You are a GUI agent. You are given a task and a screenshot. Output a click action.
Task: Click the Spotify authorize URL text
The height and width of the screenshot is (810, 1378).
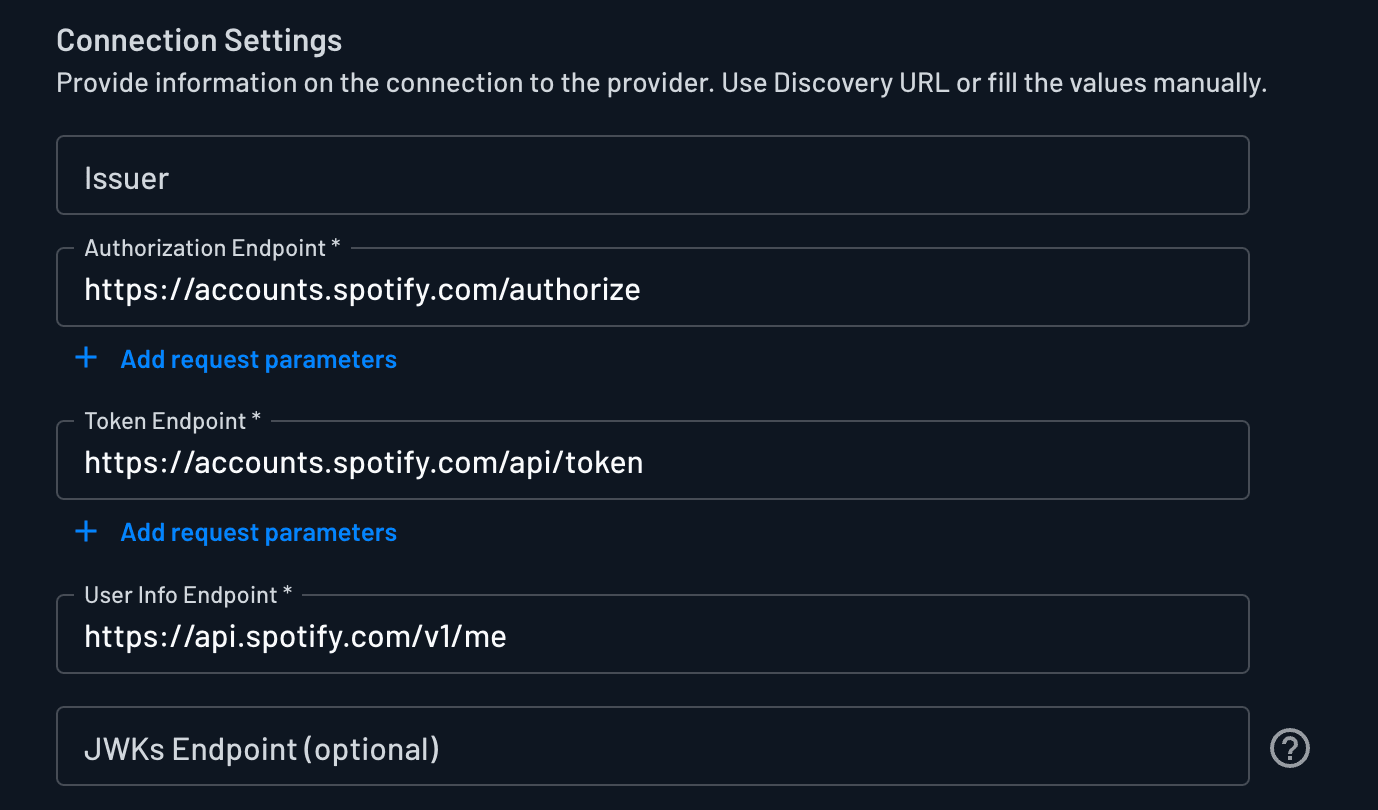pyautogui.click(x=363, y=289)
